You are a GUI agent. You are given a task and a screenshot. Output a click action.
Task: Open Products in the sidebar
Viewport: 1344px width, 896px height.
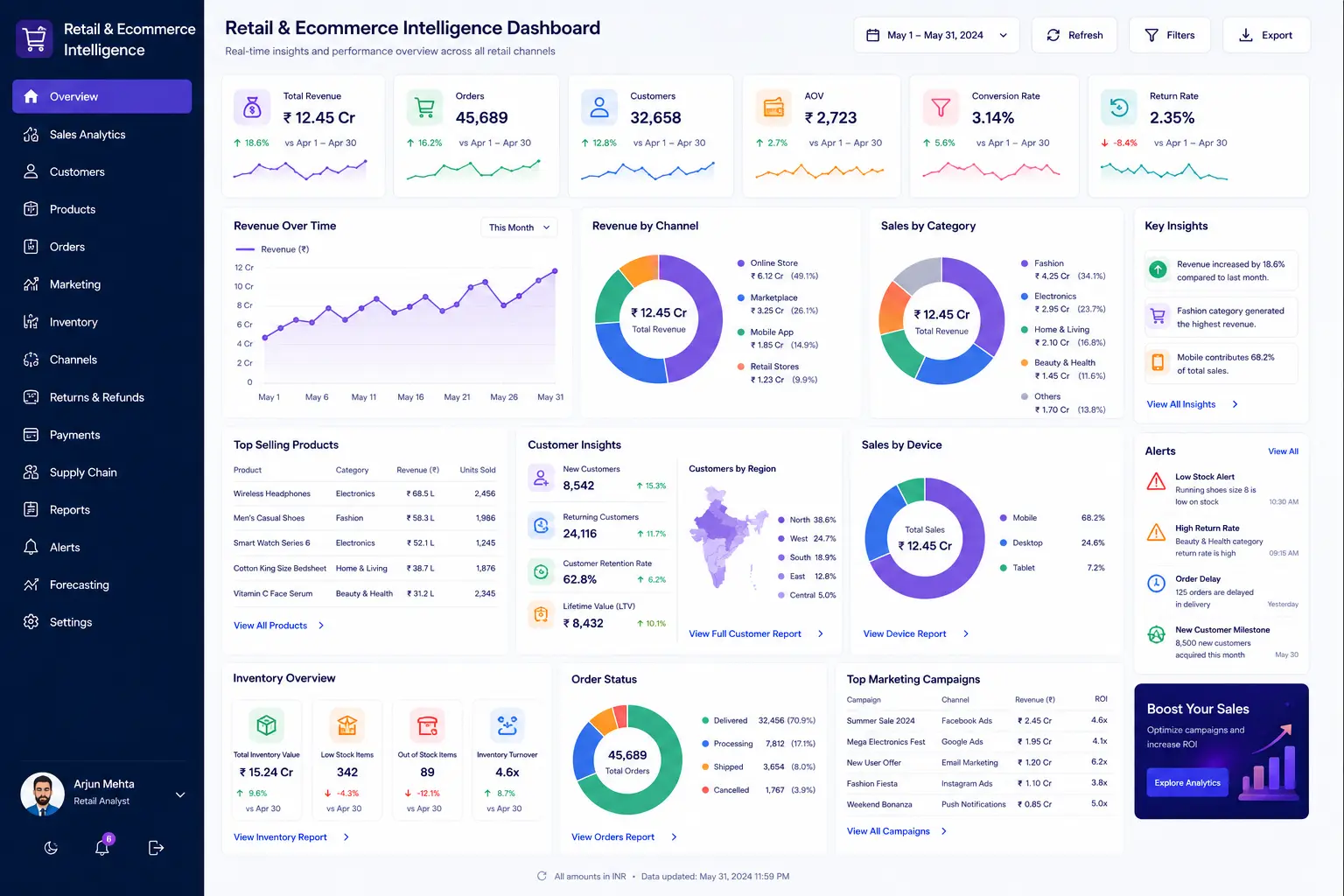(101, 209)
